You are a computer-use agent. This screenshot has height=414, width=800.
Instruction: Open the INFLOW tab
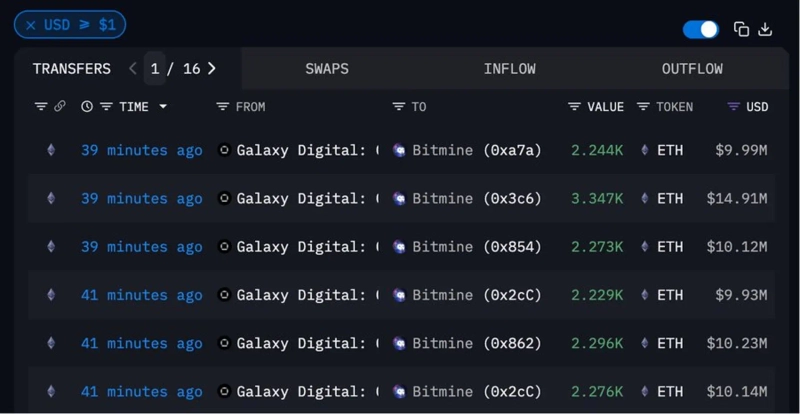click(509, 69)
